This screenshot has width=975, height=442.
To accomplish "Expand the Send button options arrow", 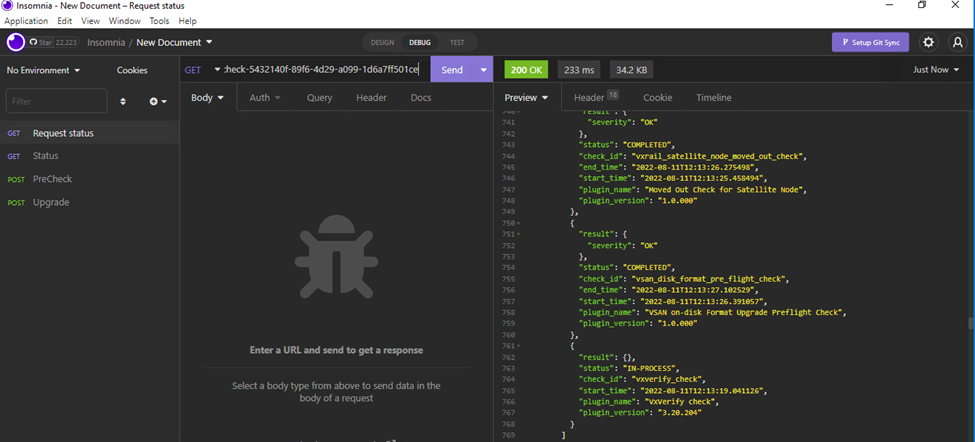I will pos(484,70).
